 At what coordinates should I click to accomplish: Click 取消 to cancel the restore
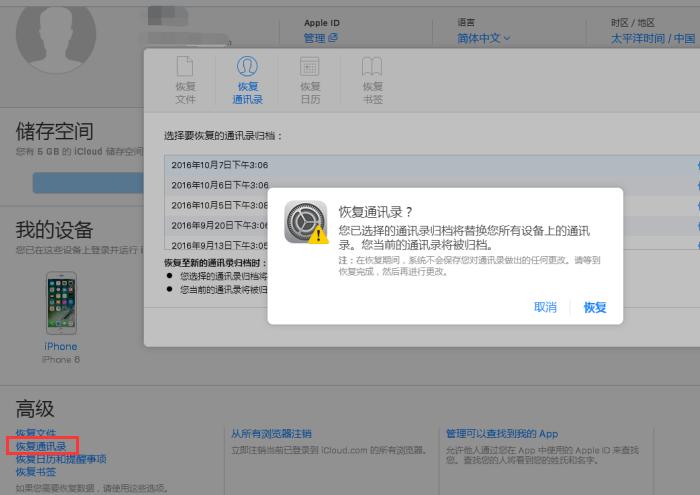[545, 307]
